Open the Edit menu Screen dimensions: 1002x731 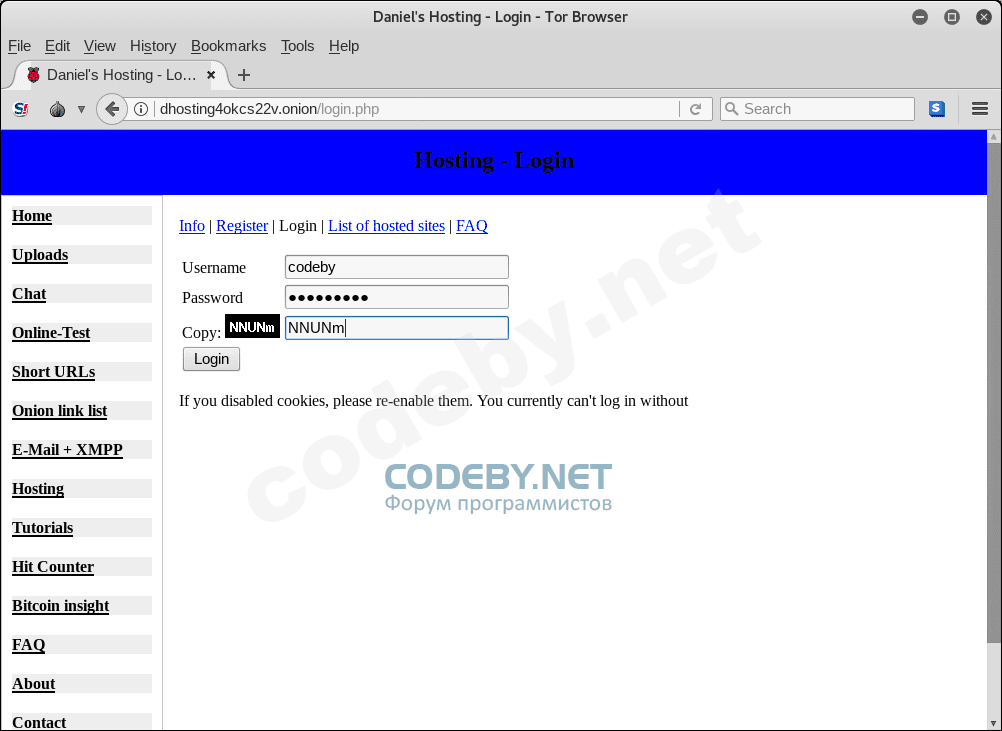pyautogui.click(x=58, y=46)
